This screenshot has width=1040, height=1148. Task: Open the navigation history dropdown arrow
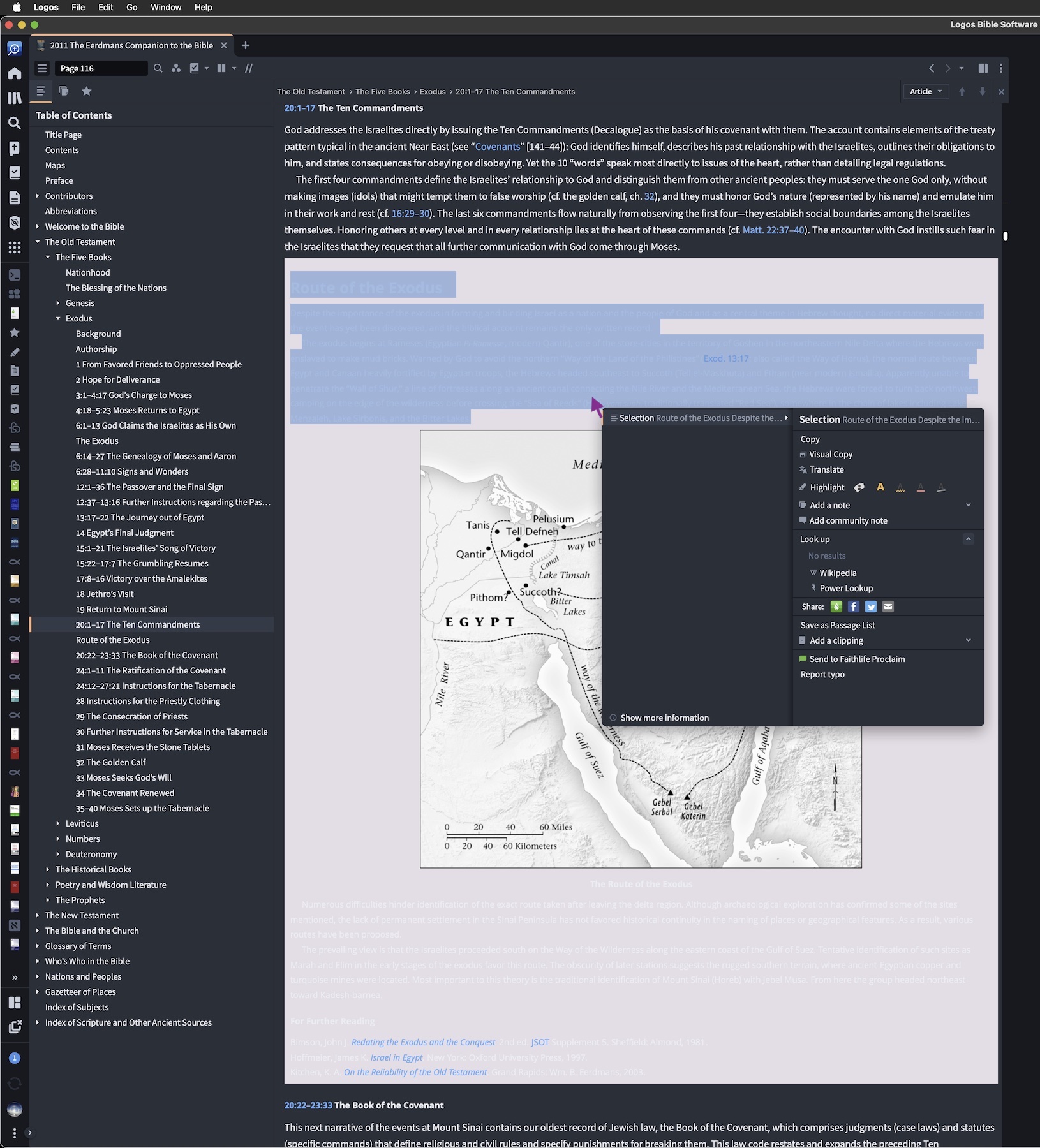coord(962,68)
